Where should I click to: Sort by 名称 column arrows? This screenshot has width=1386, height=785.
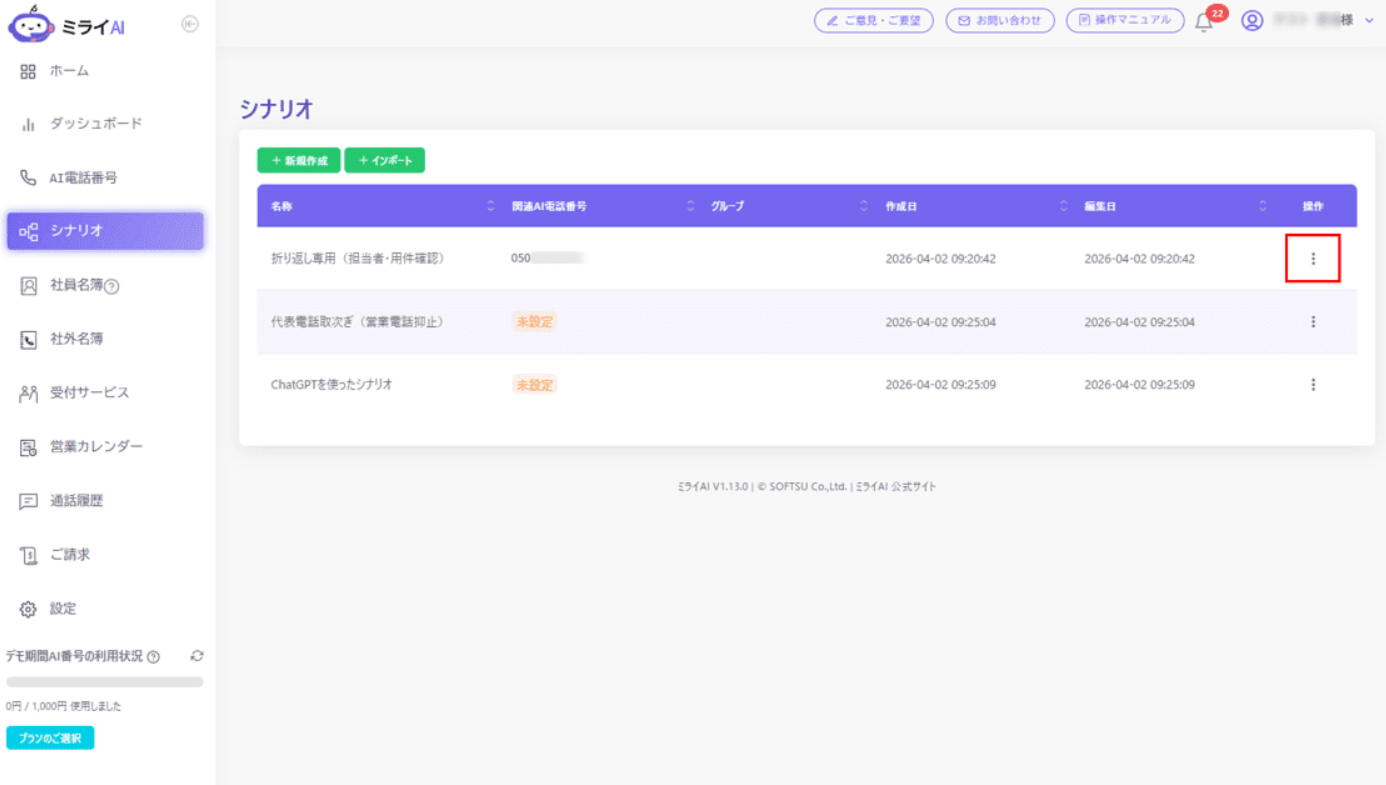pos(490,206)
